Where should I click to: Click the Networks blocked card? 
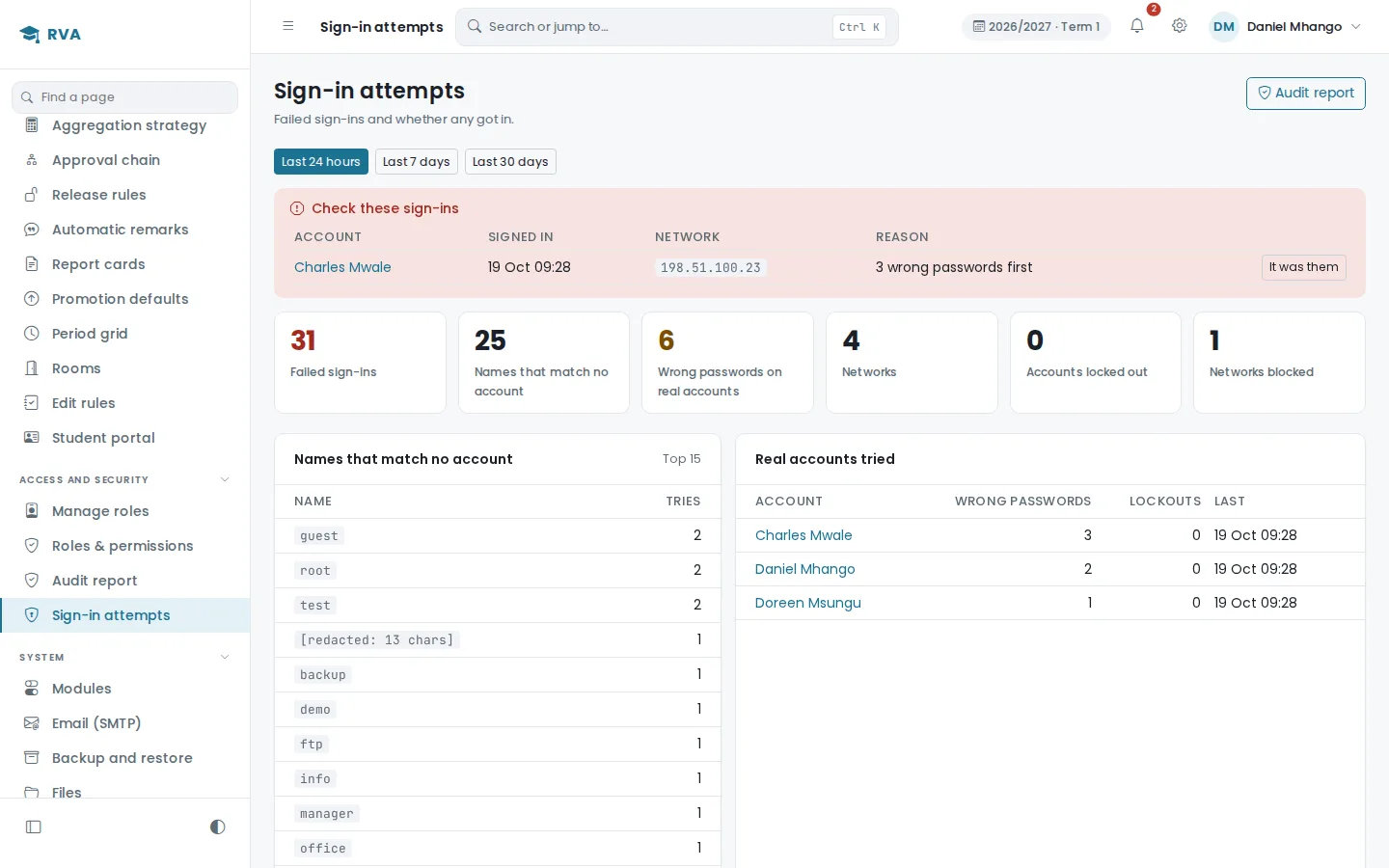pyautogui.click(x=1279, y=363)
